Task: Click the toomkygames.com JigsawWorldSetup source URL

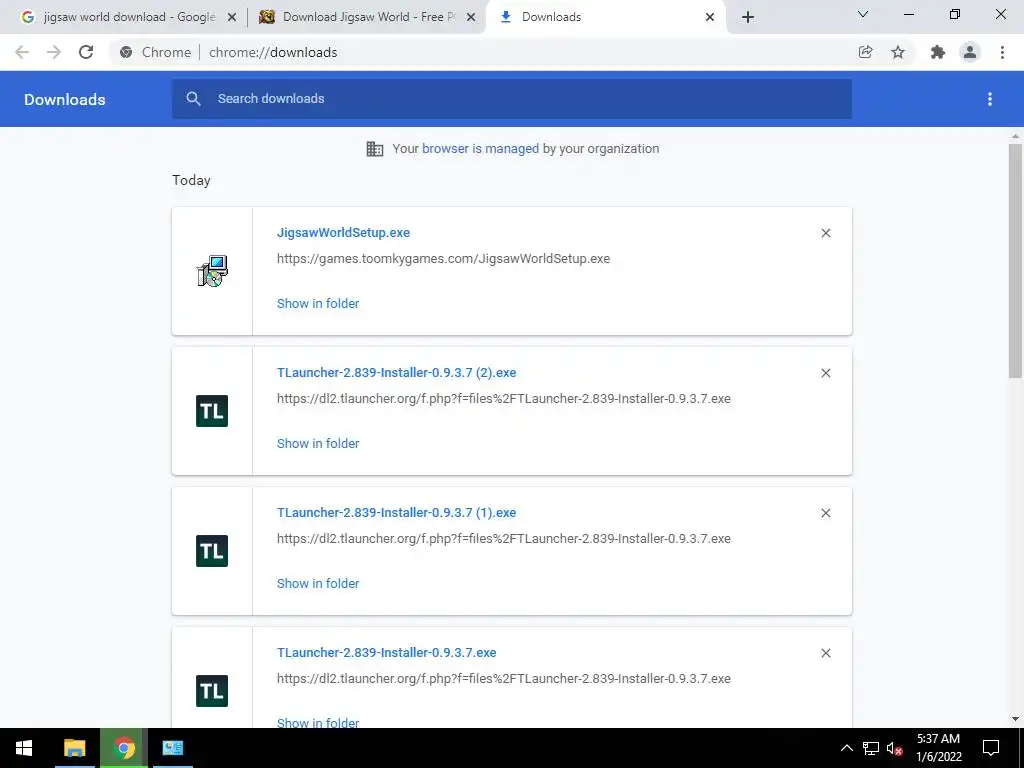Action: [443, 259]
